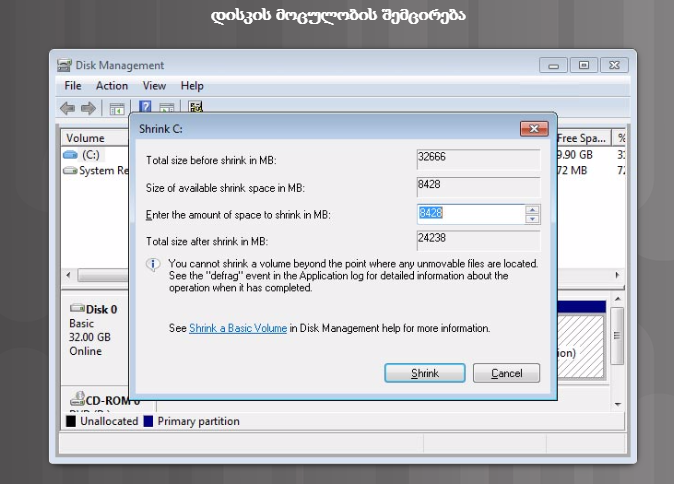This screenshot has width=674, height=484.
Task: Select the (C:) volume drive icon
Action: coord(70,155)
